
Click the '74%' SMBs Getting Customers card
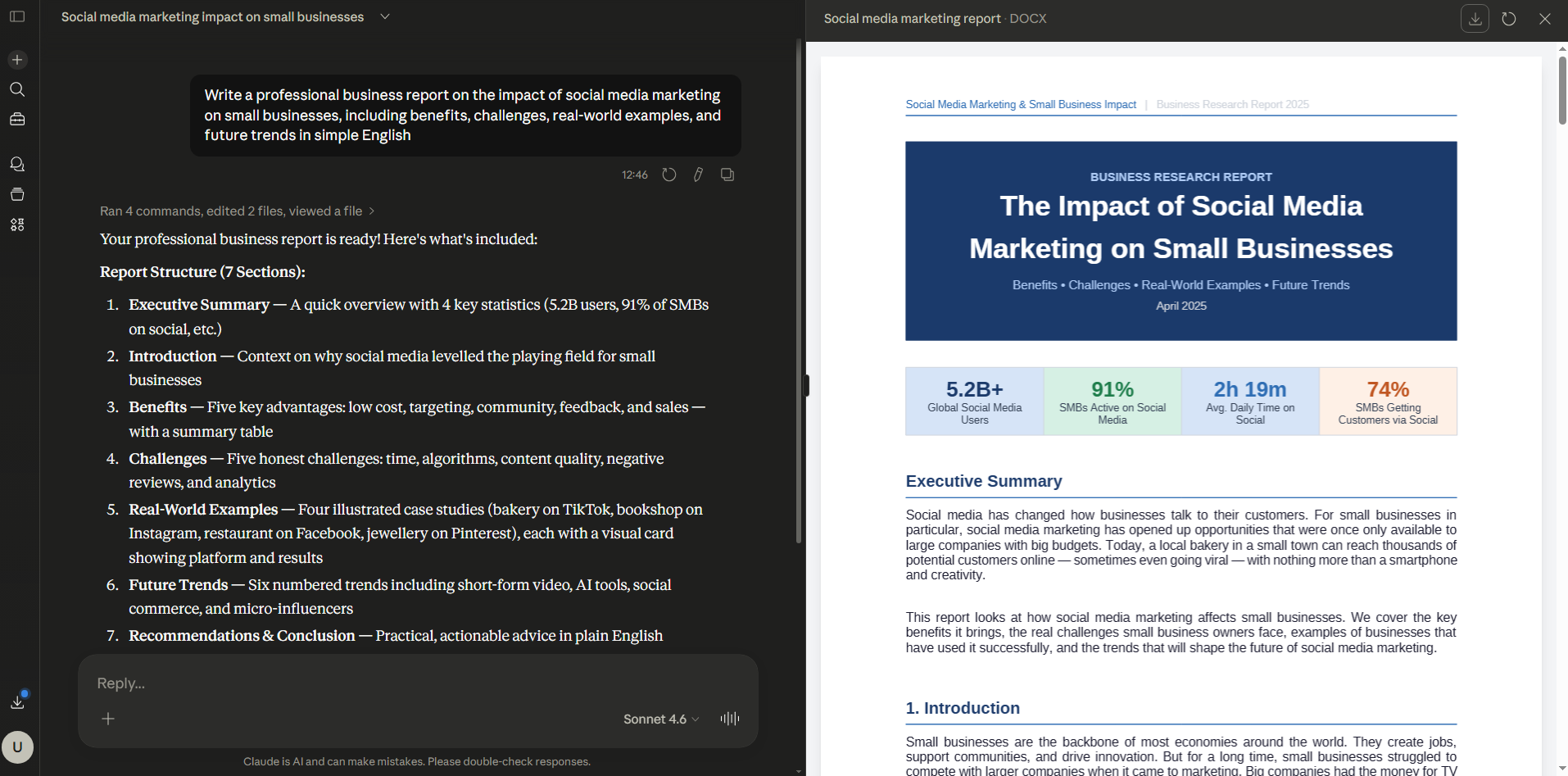tap(1388, 402)
